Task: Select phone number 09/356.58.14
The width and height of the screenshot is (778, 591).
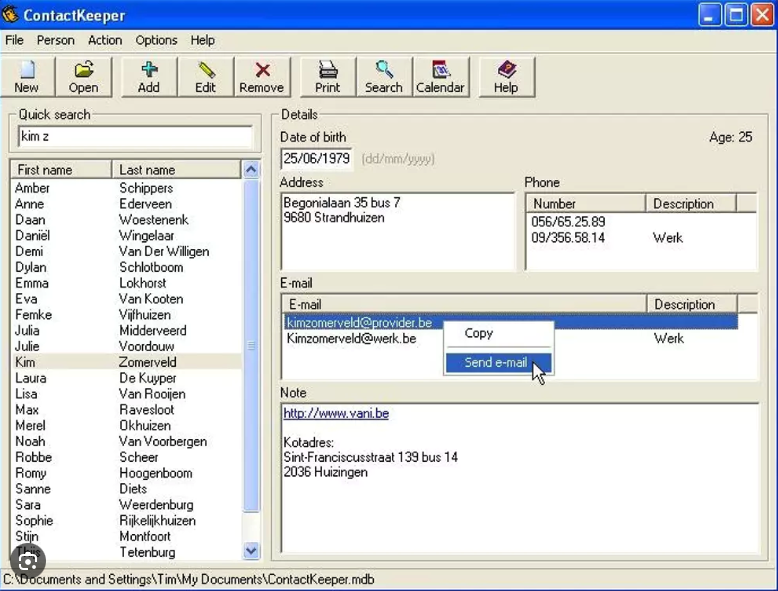Action: click(568, 238)
